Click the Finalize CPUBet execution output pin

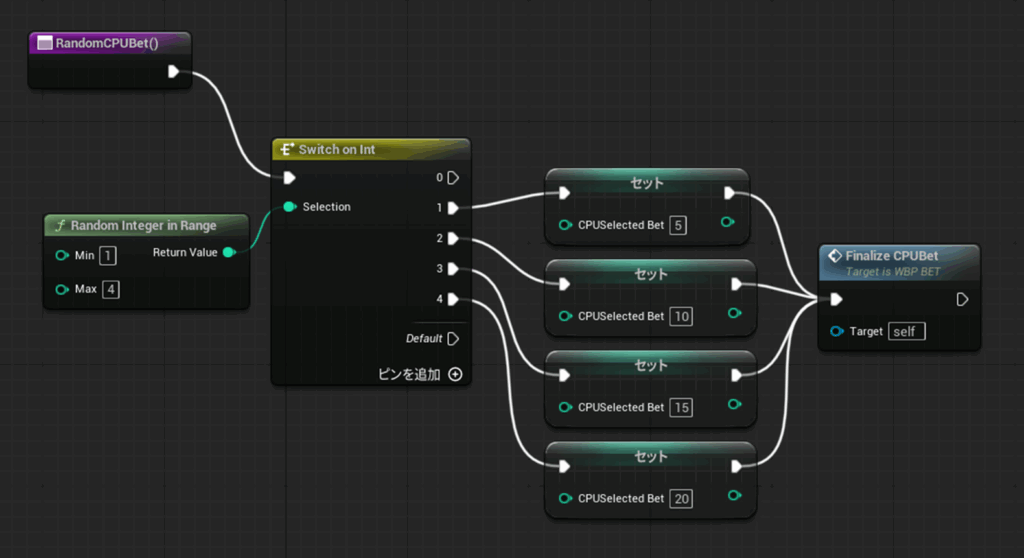(x=962, y=299)
